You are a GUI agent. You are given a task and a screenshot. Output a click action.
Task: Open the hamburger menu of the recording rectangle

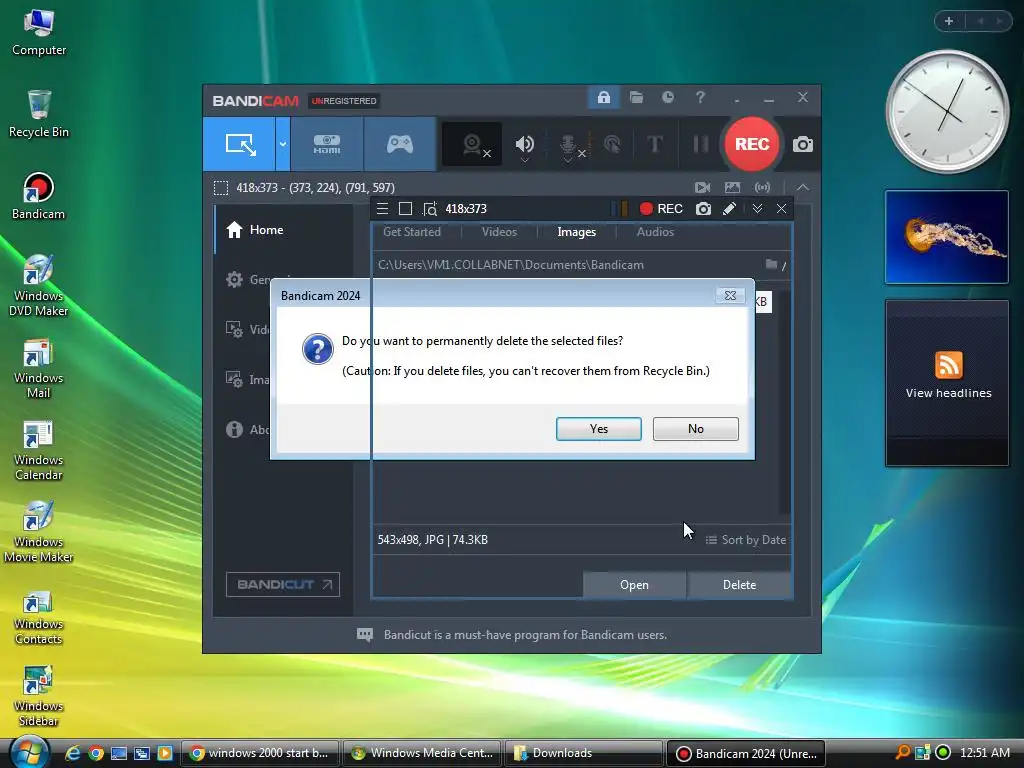pos(383,209)
